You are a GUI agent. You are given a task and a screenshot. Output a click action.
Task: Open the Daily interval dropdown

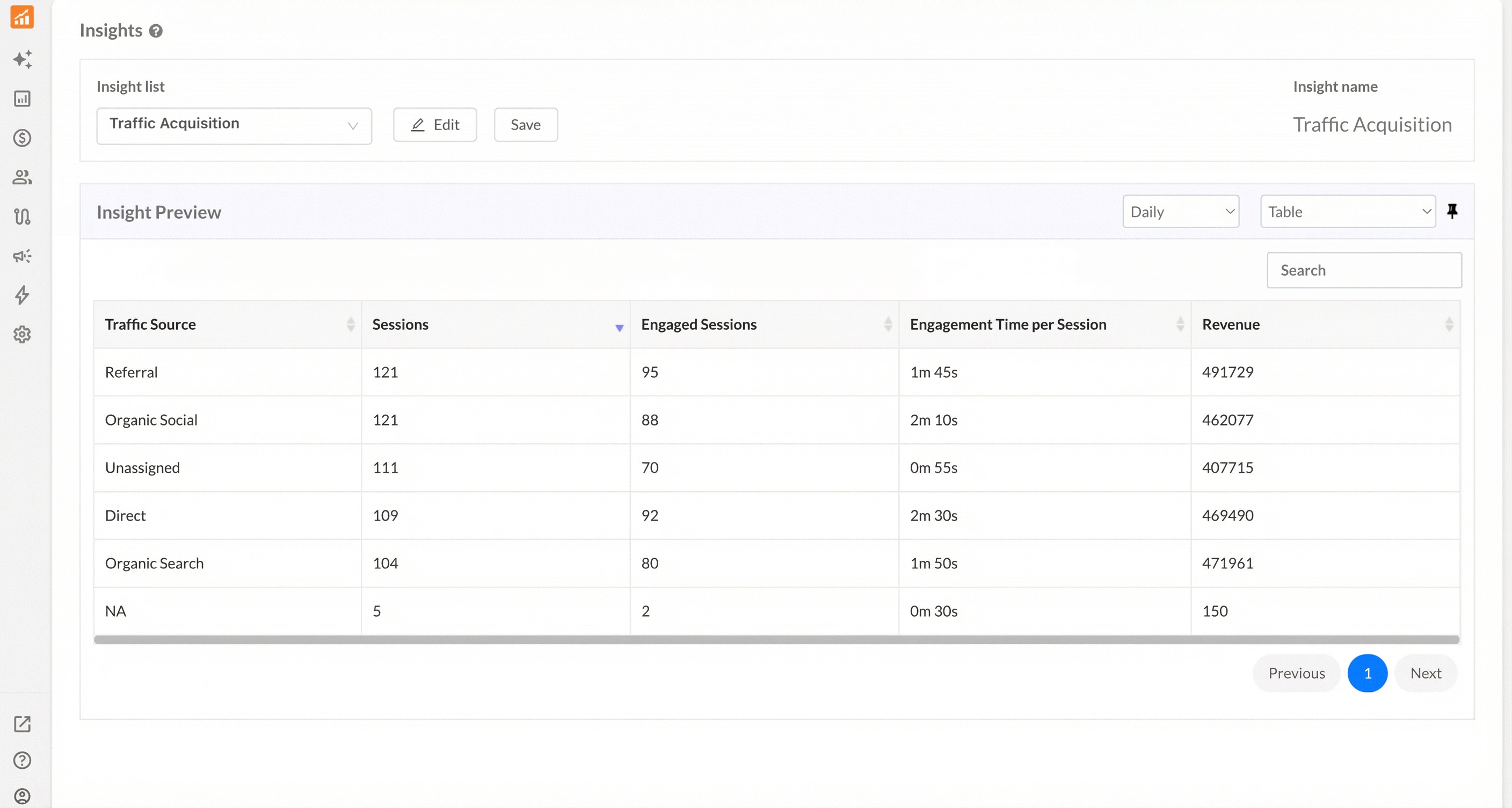1180,211
